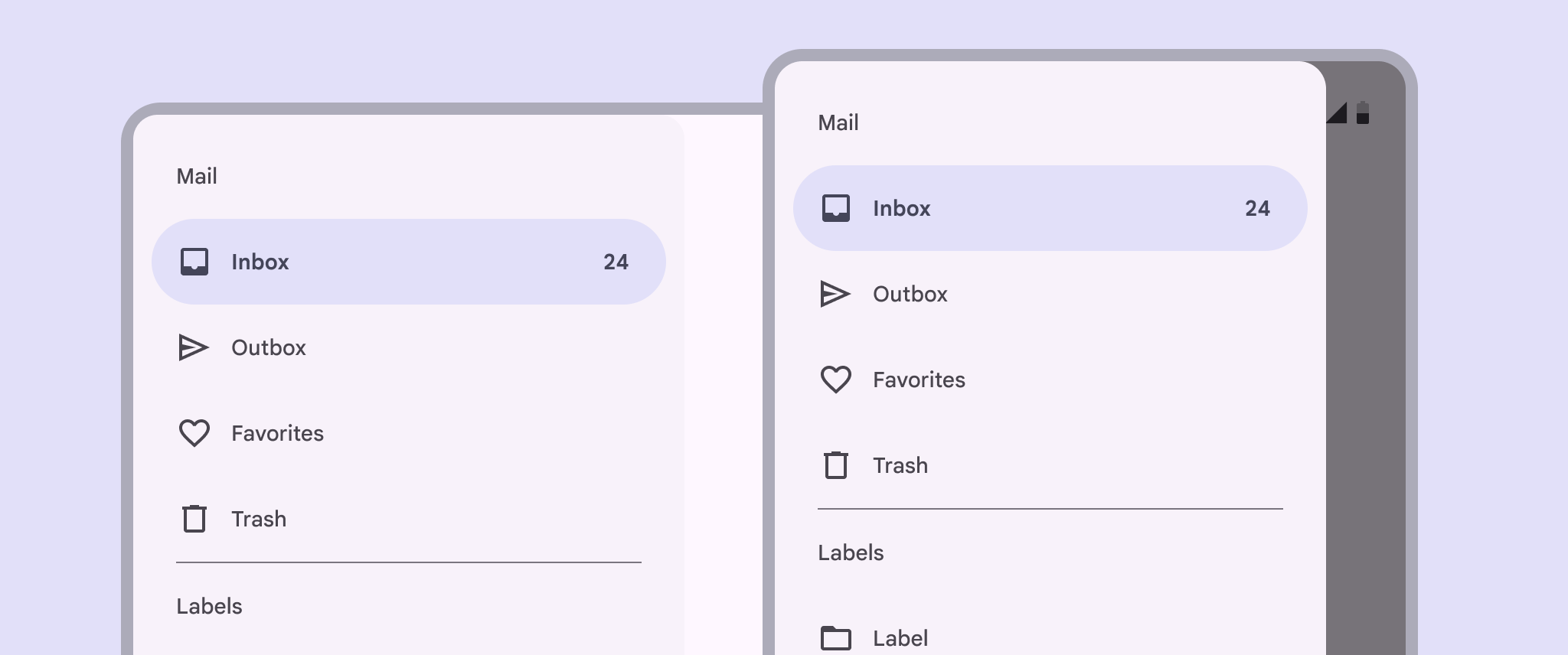Click the folder icon beside Label
The image size is (1568, 655).
(835, 637)
